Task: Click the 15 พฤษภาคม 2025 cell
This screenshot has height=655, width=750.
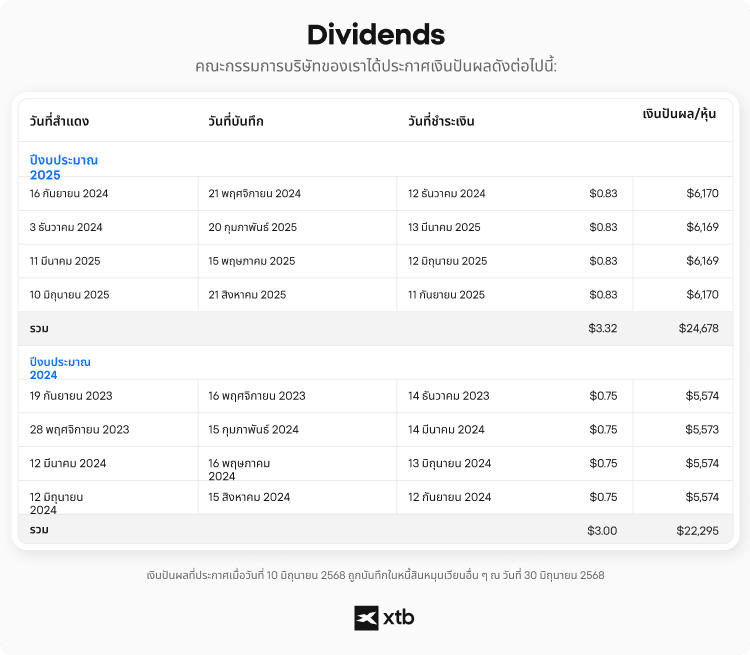Action: pyautogui.click(x=252, y=261)
